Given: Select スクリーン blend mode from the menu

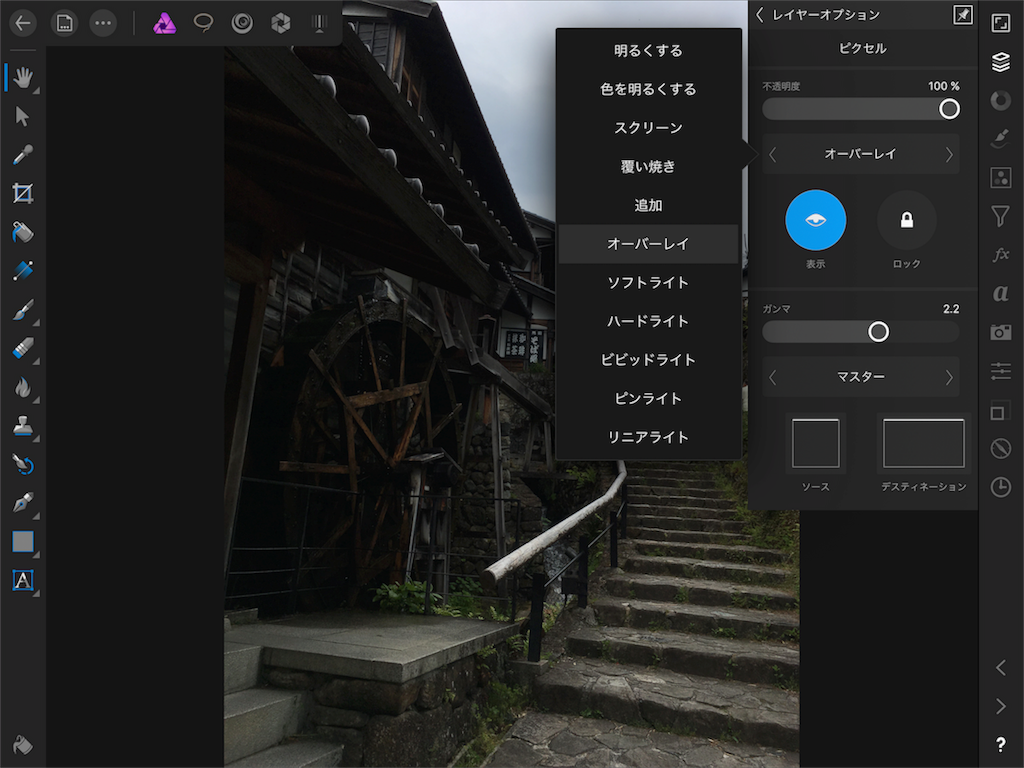Looking at the screenshot, I should 649,128.
